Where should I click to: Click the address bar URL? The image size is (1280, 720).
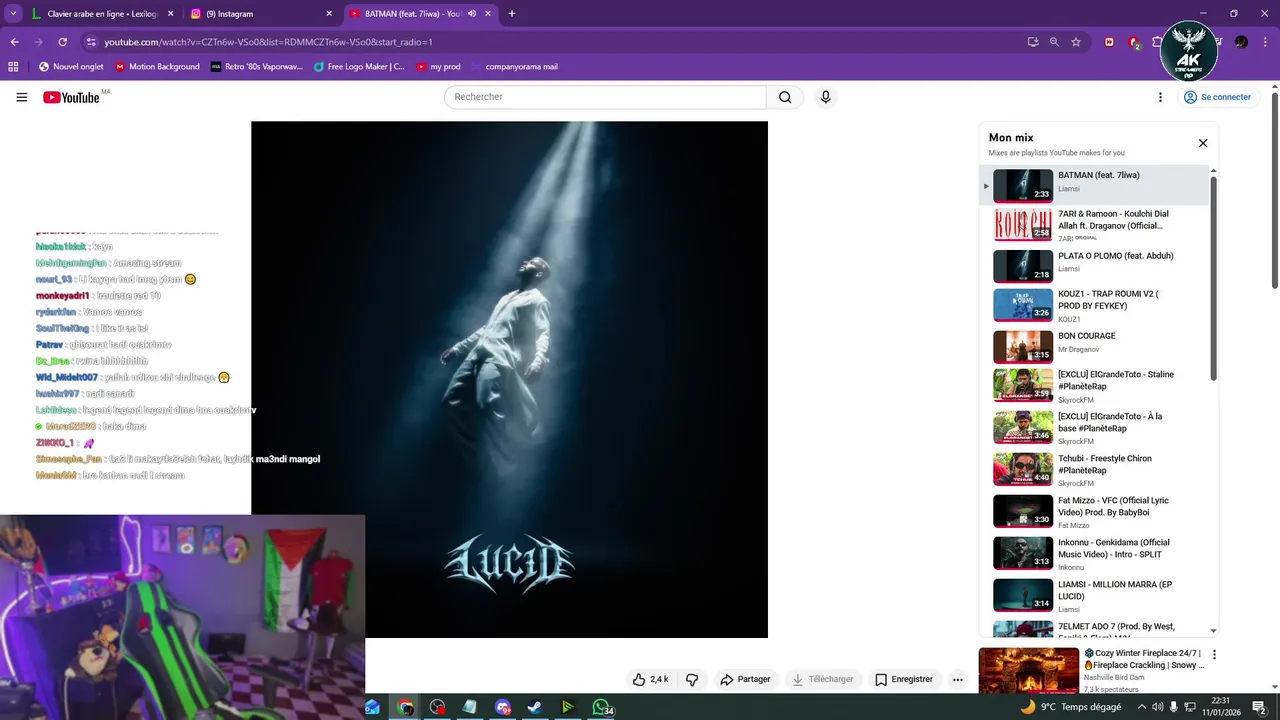click(268, 42)
